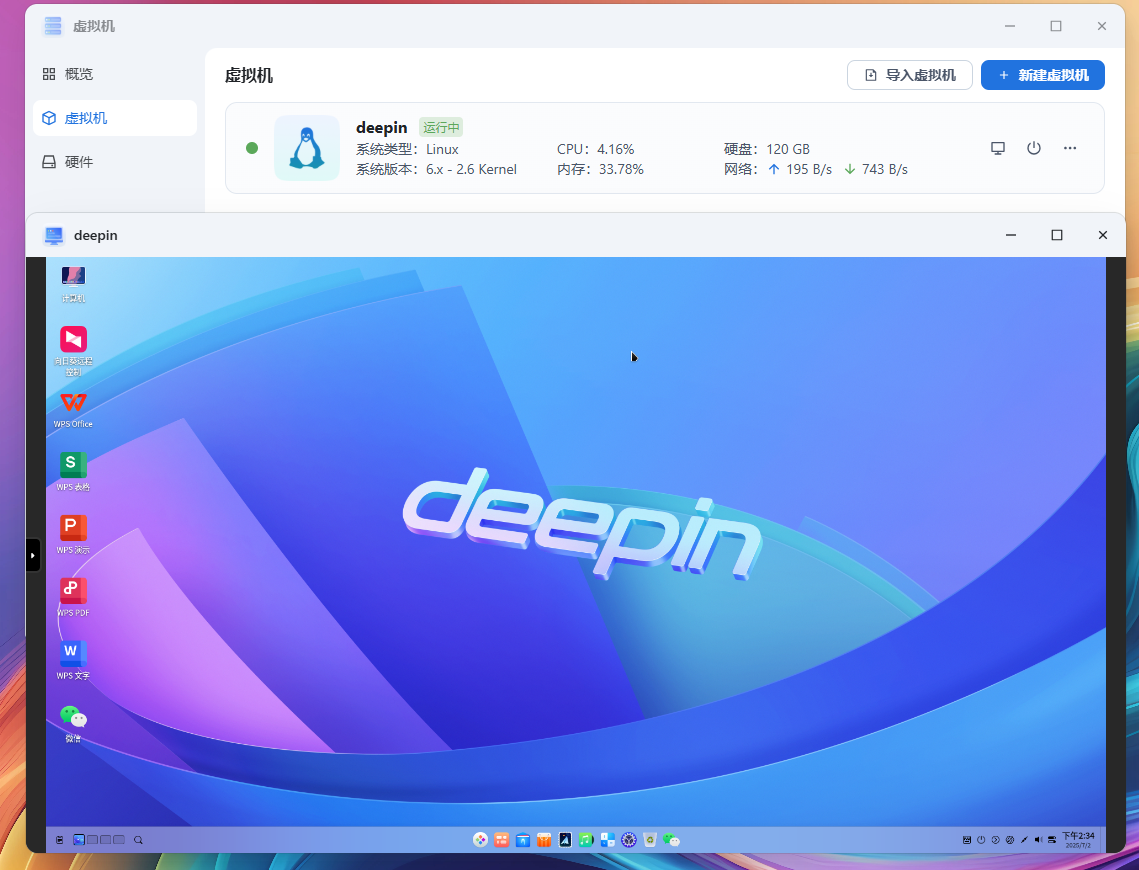This screenshot has width=1139, height=870.
Task: Open WPS 表格 spreadsheet desktop icon
Action: click(73, 466)
